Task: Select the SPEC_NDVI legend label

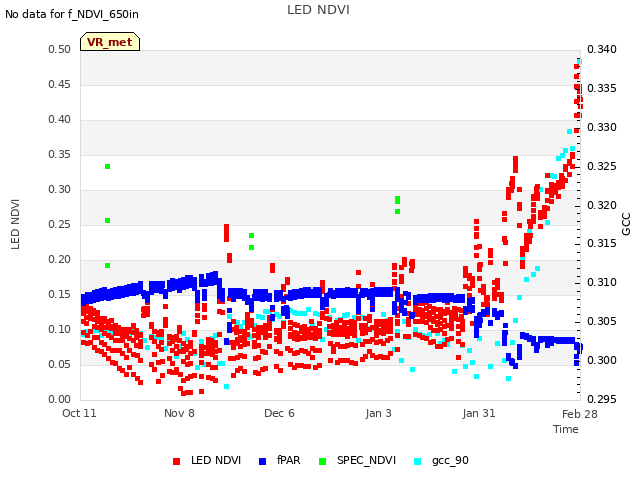Action: [367, 461]
